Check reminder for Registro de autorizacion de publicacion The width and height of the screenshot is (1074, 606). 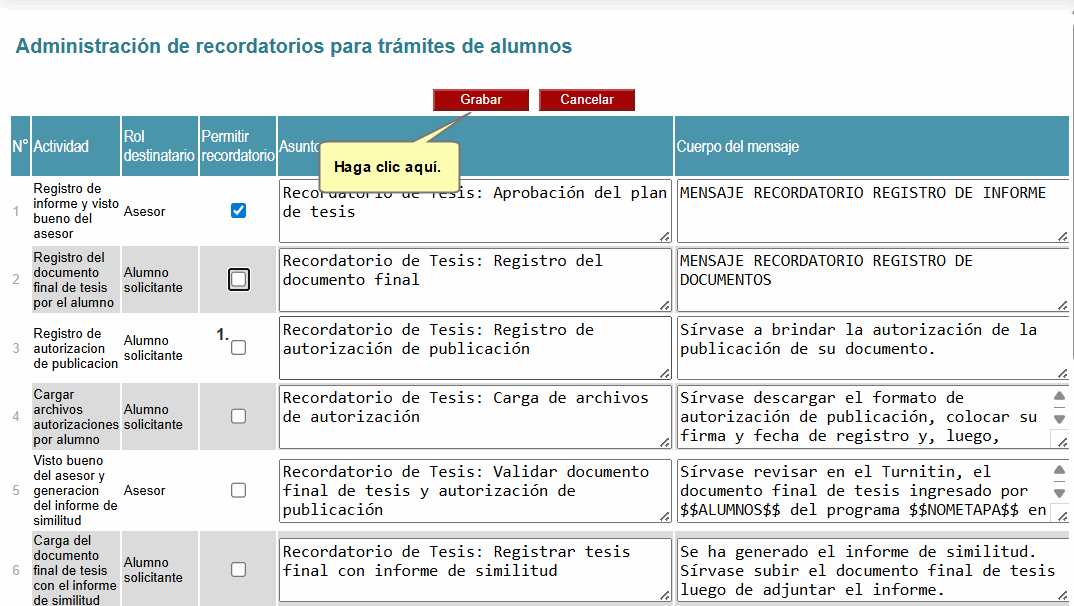tap(238, 348)
